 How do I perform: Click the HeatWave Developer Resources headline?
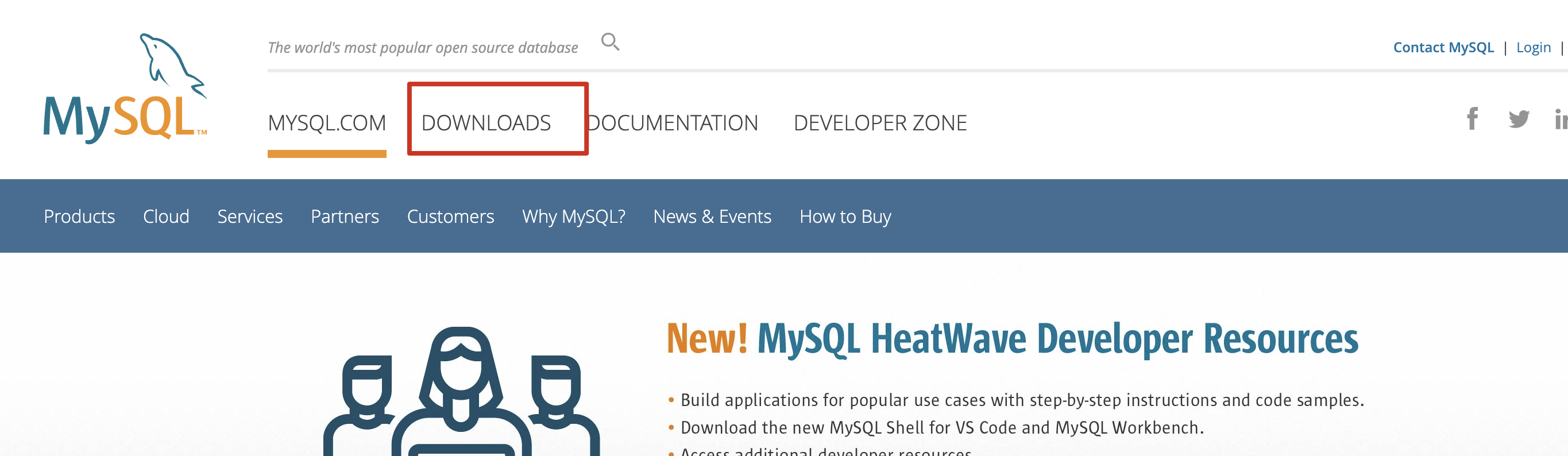click(x=1012, y=339)
